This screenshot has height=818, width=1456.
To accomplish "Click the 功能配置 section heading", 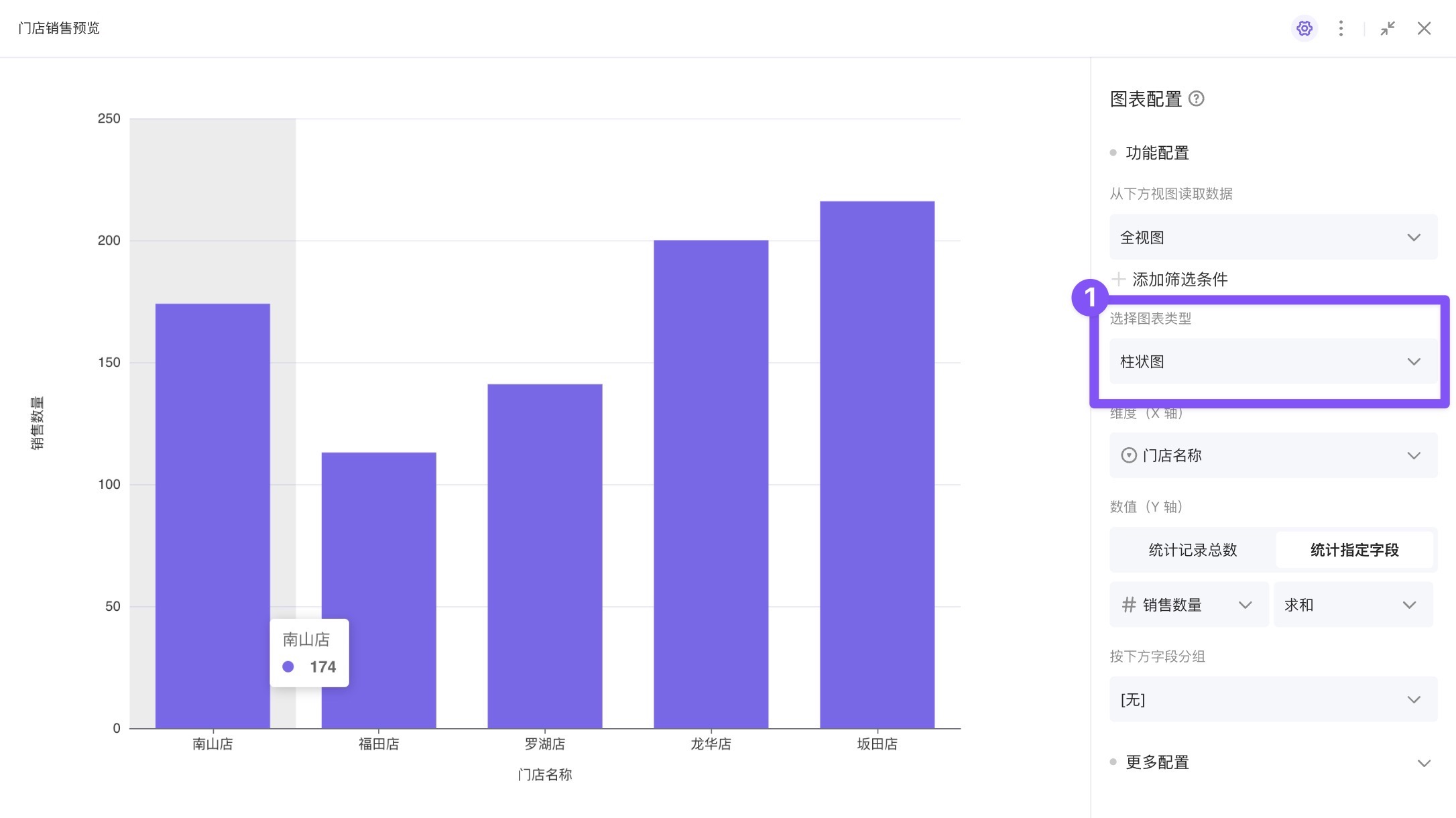I will pos(1157,153).
